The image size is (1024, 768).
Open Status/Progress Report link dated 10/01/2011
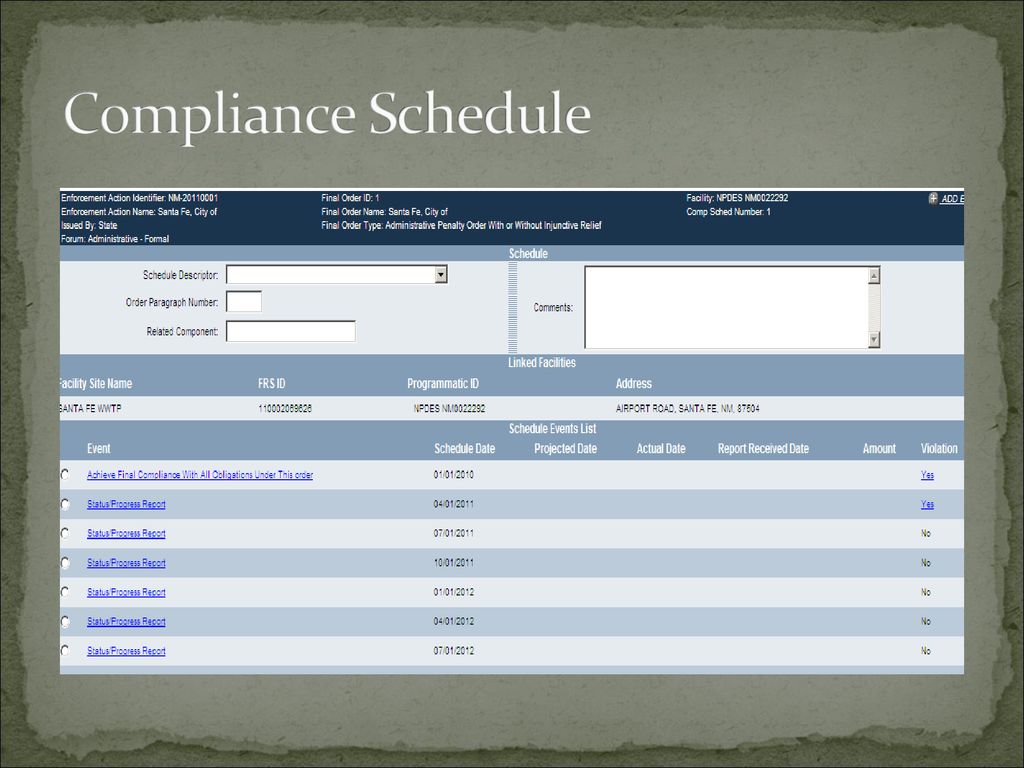click(126, 563)
